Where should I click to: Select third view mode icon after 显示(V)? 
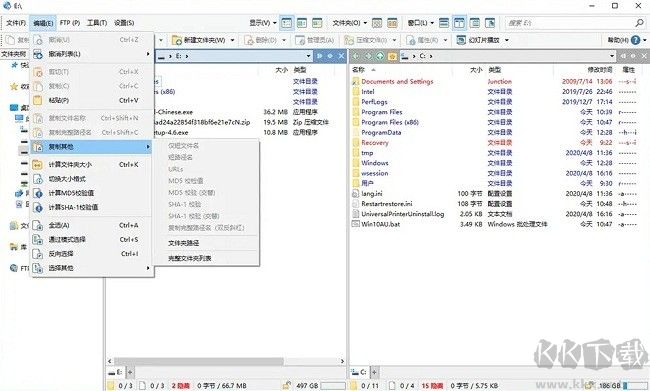[x=317, y=23]
